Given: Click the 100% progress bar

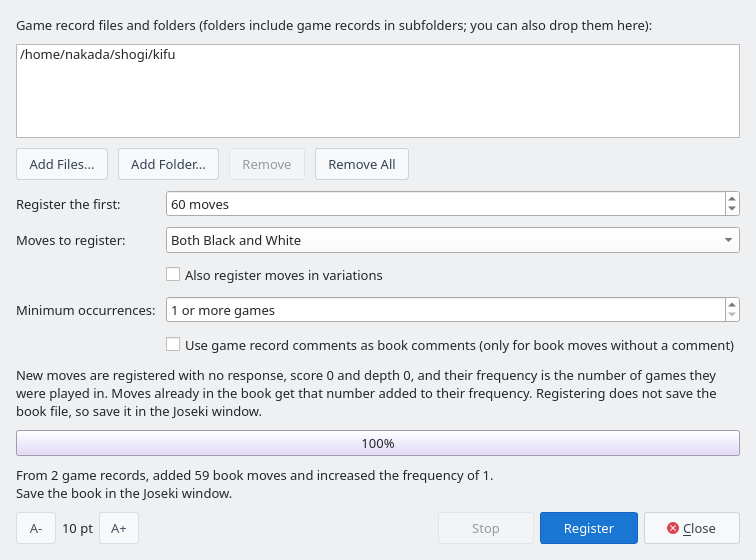Looking at the screenshot, I should click(378, 443).
